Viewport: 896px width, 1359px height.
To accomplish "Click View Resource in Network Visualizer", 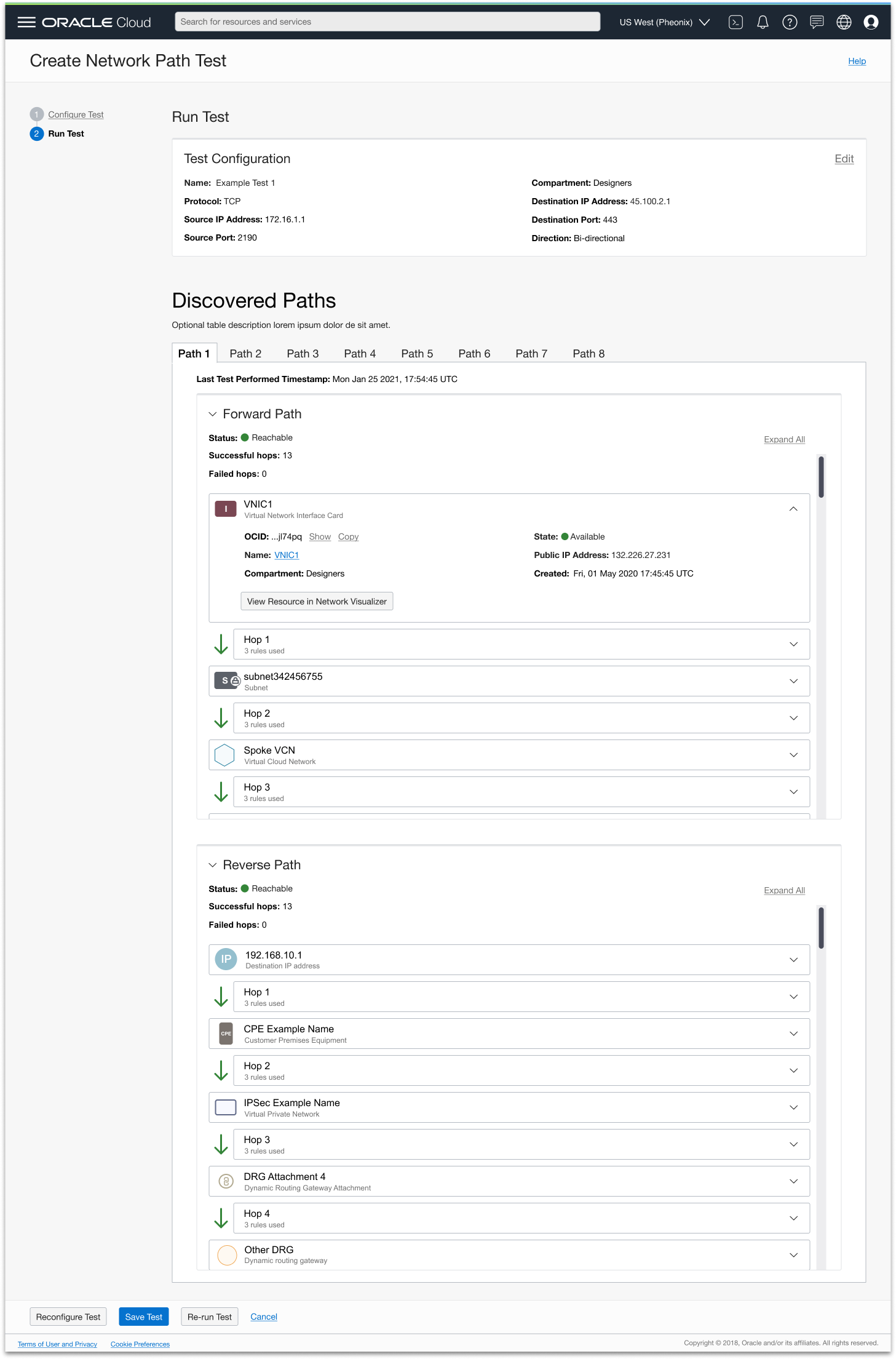I will coord(317,601).
